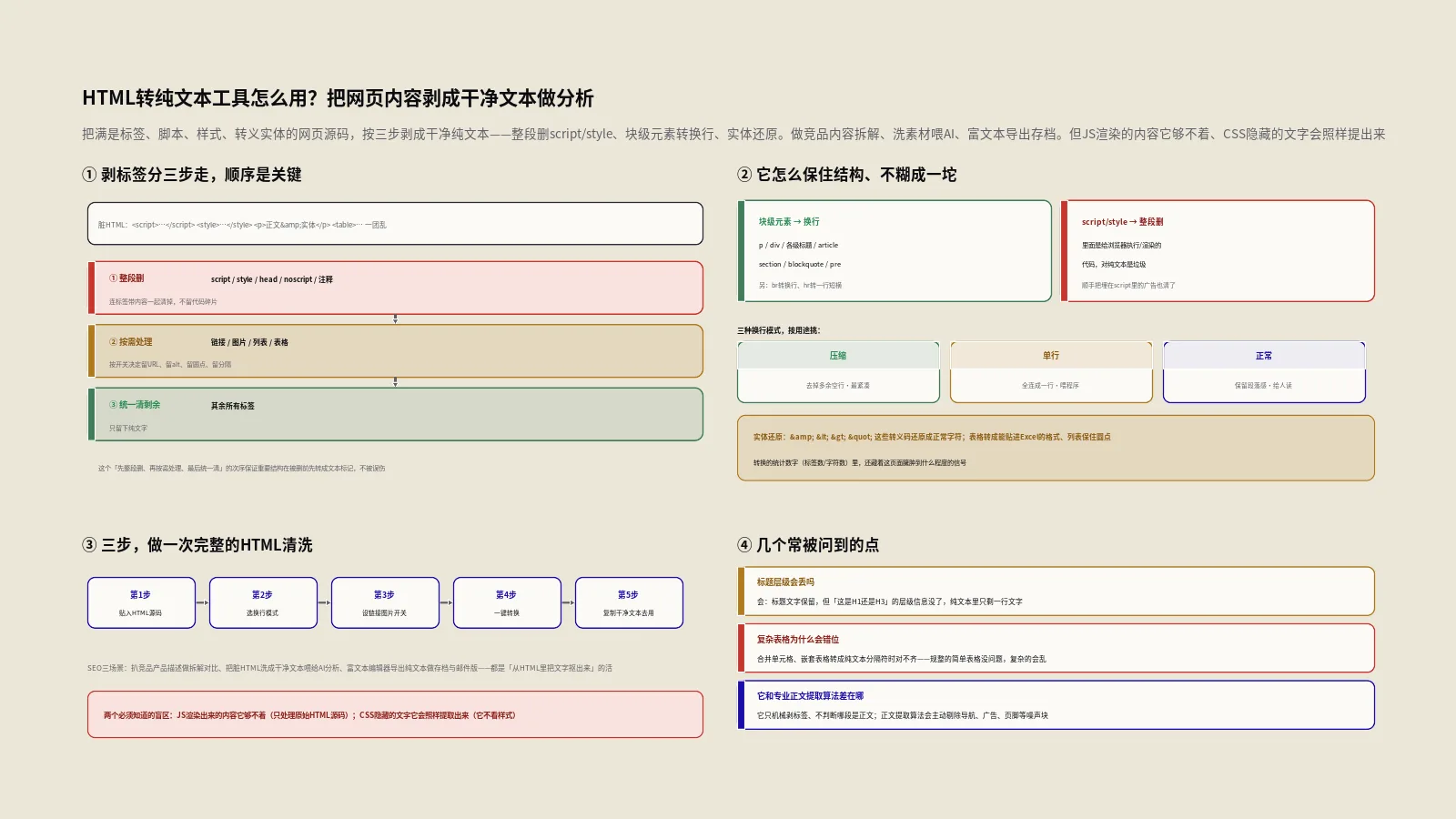Select the 第3步 step card
The image size is (1456, 819).
point(385,602)
